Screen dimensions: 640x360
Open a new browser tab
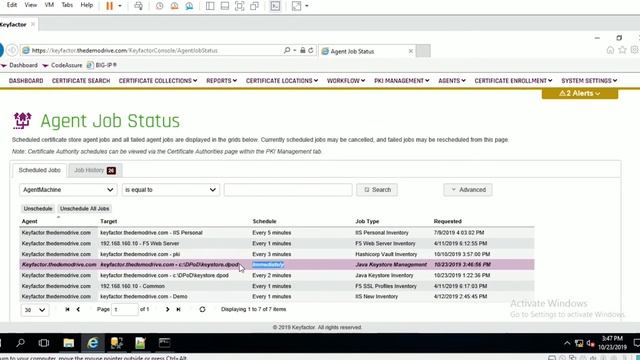(423, 51)
